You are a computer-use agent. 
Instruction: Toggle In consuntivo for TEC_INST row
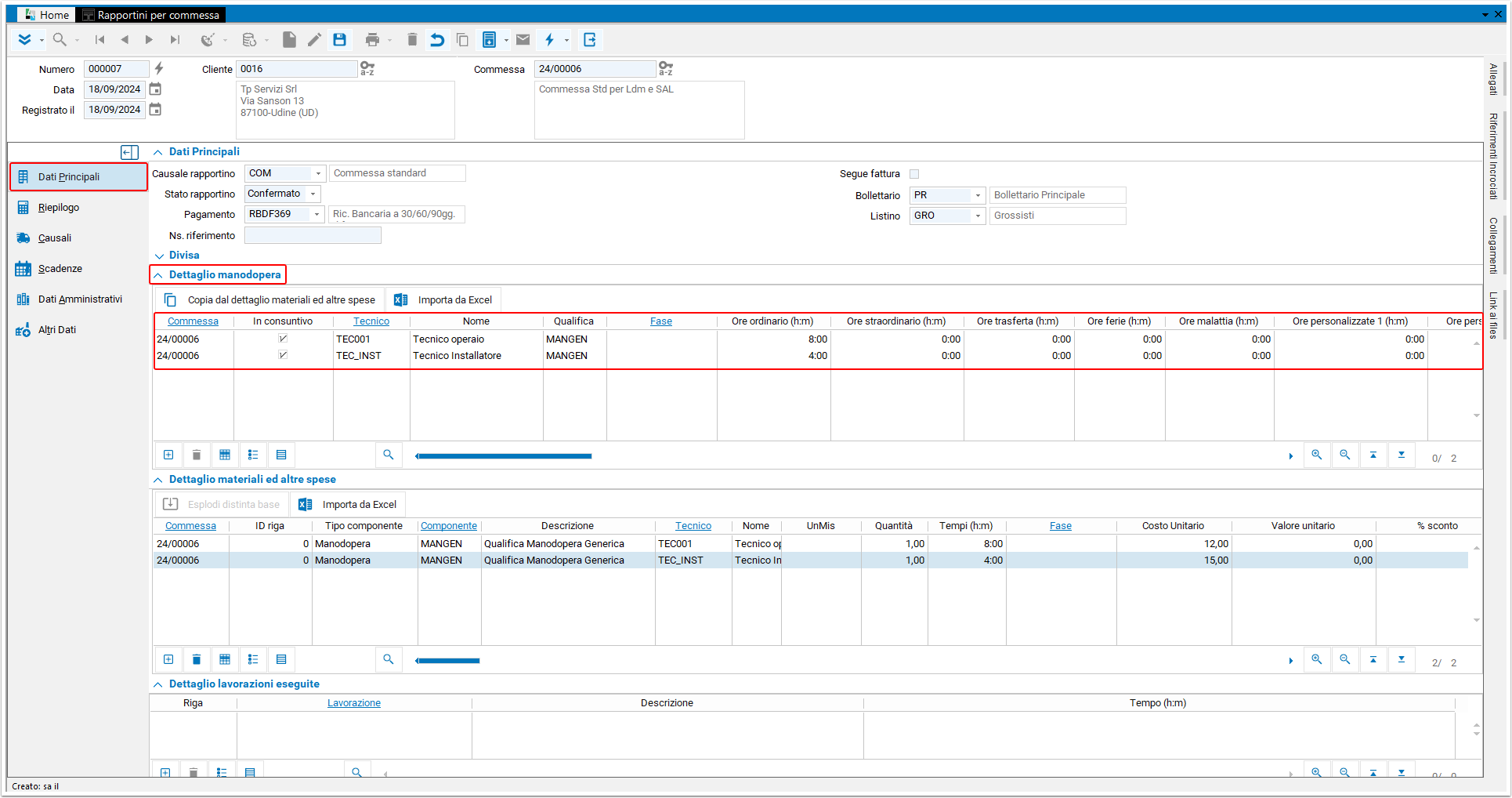click(283, 355)
